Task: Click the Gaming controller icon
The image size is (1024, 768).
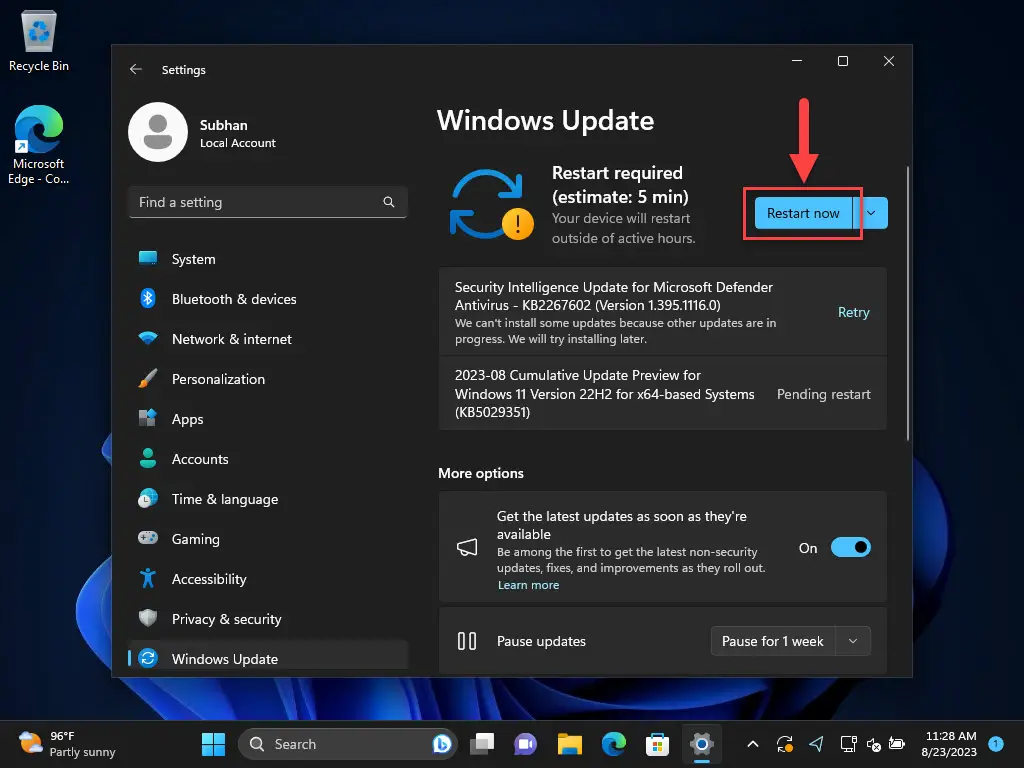Action: [x=148, y=538]
